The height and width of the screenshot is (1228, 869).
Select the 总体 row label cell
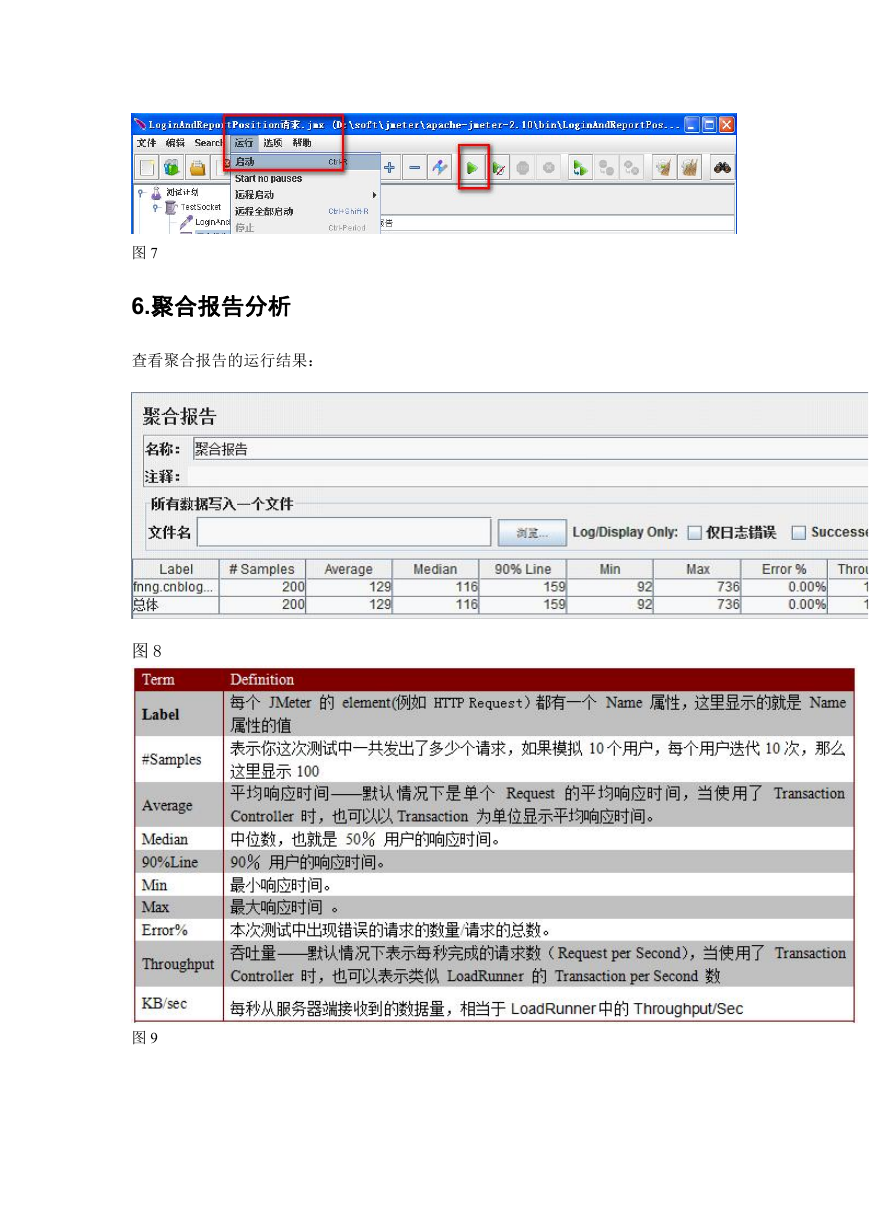(x=176, y=605)
